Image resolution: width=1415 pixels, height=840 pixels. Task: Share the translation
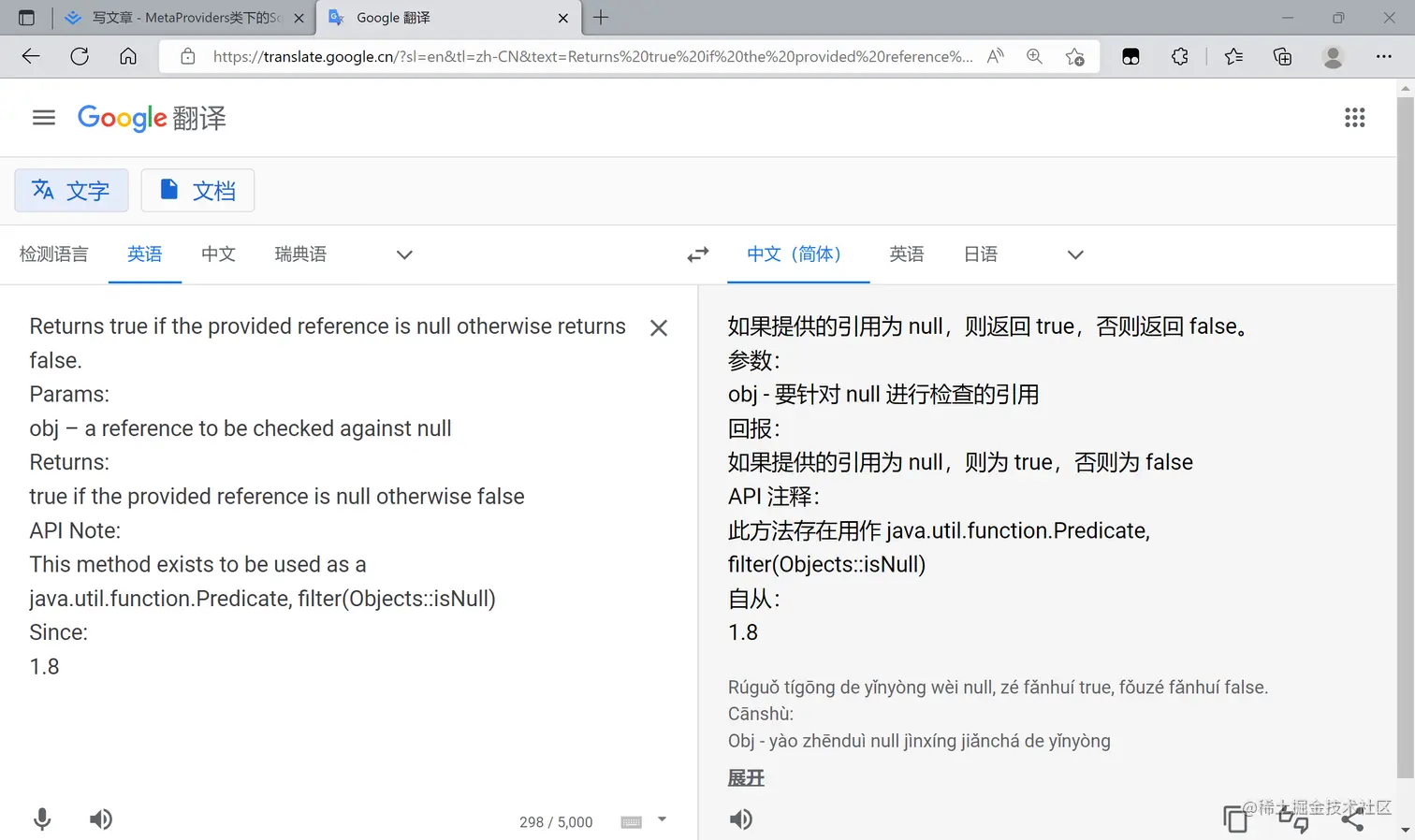1352,819
